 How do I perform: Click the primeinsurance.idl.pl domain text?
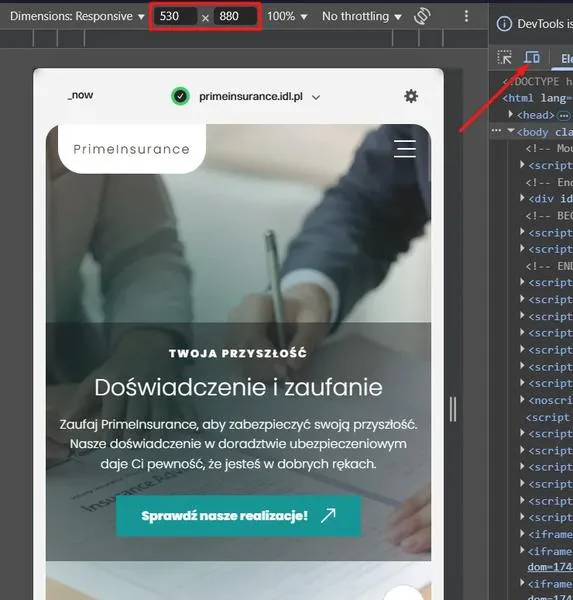point(251,96)
